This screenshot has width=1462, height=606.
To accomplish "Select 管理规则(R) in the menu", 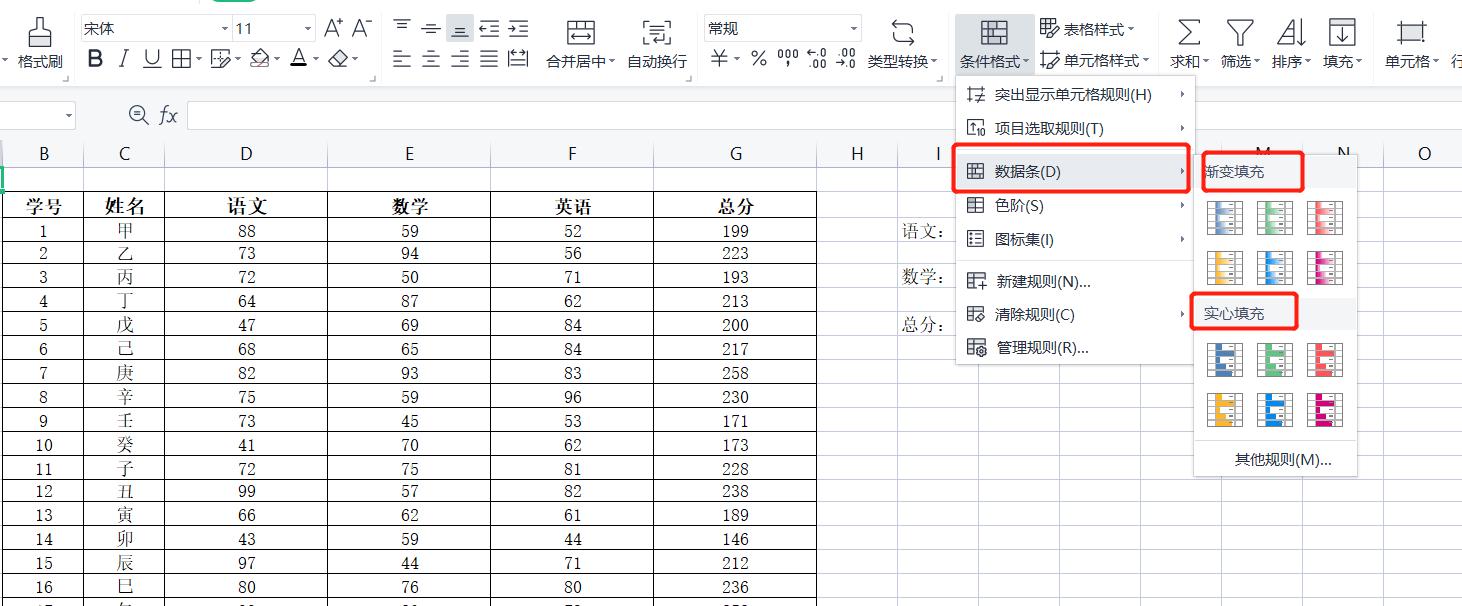I will point(1038,350).
